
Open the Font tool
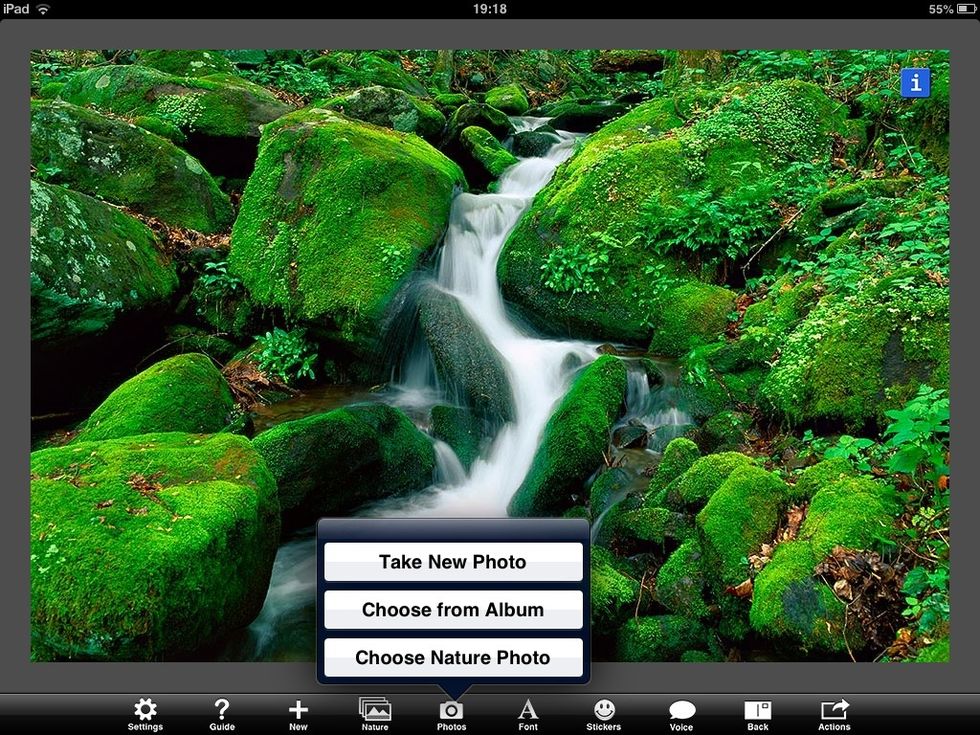click(527, 712)
